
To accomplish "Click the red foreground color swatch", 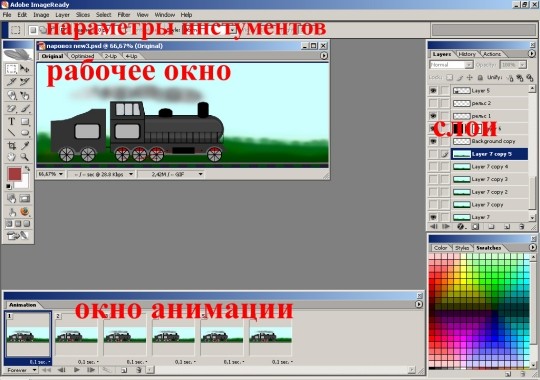I will tap(14, 174).
